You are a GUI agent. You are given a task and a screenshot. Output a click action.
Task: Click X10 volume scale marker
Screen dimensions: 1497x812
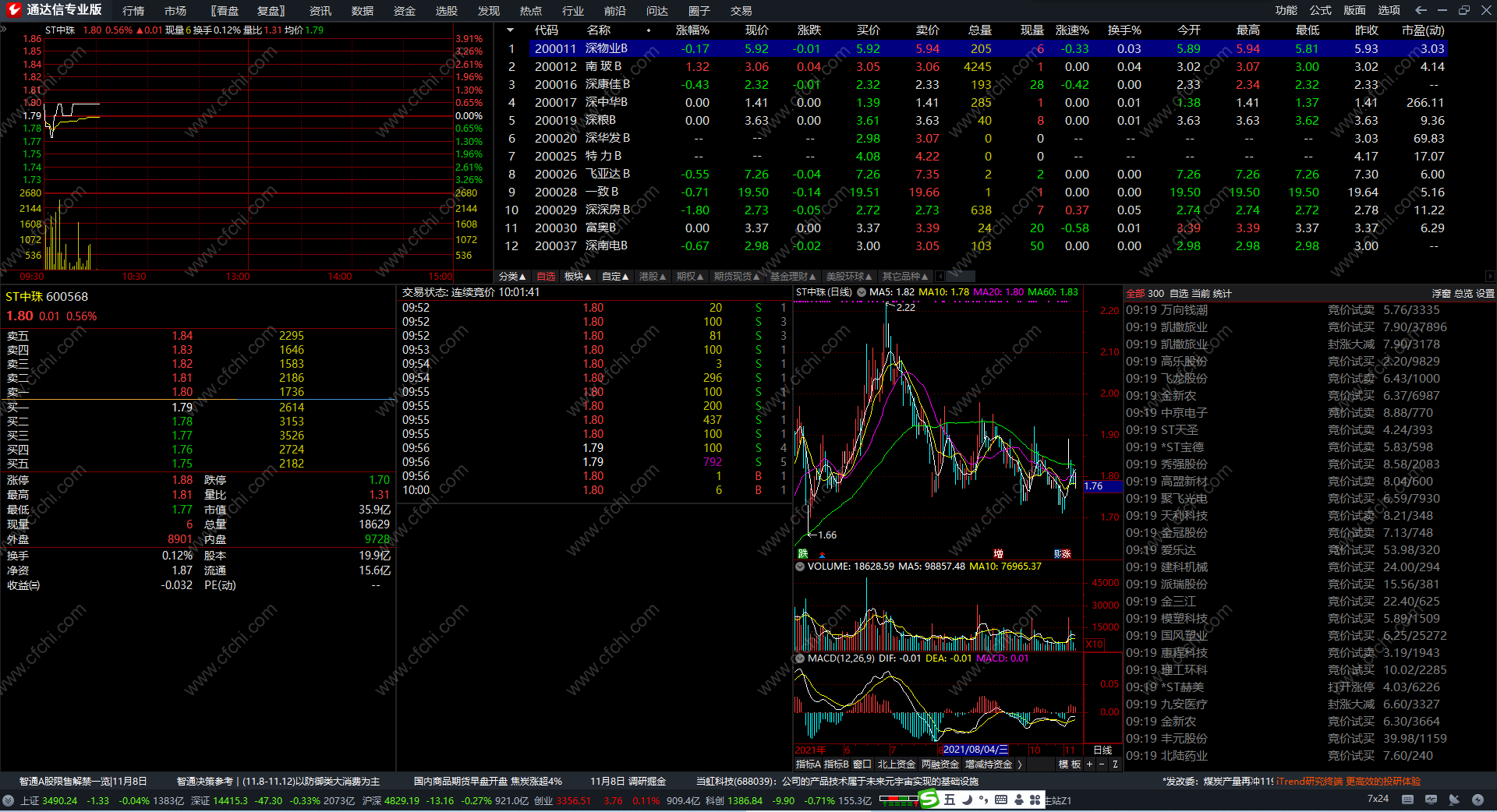pyautogui.click(x=1095, y=644)
